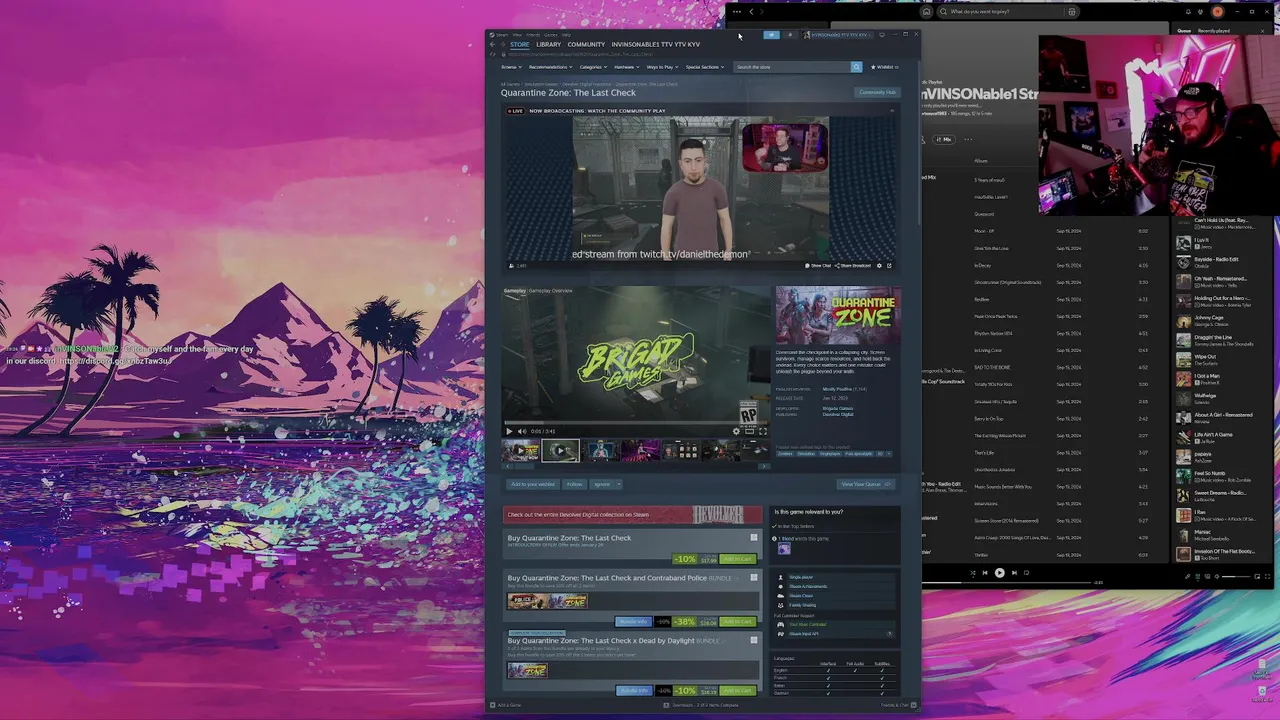Viewport: 1280px width, 720px height.
Task: Open trailer video settings gear
Action: coord(736,432)
